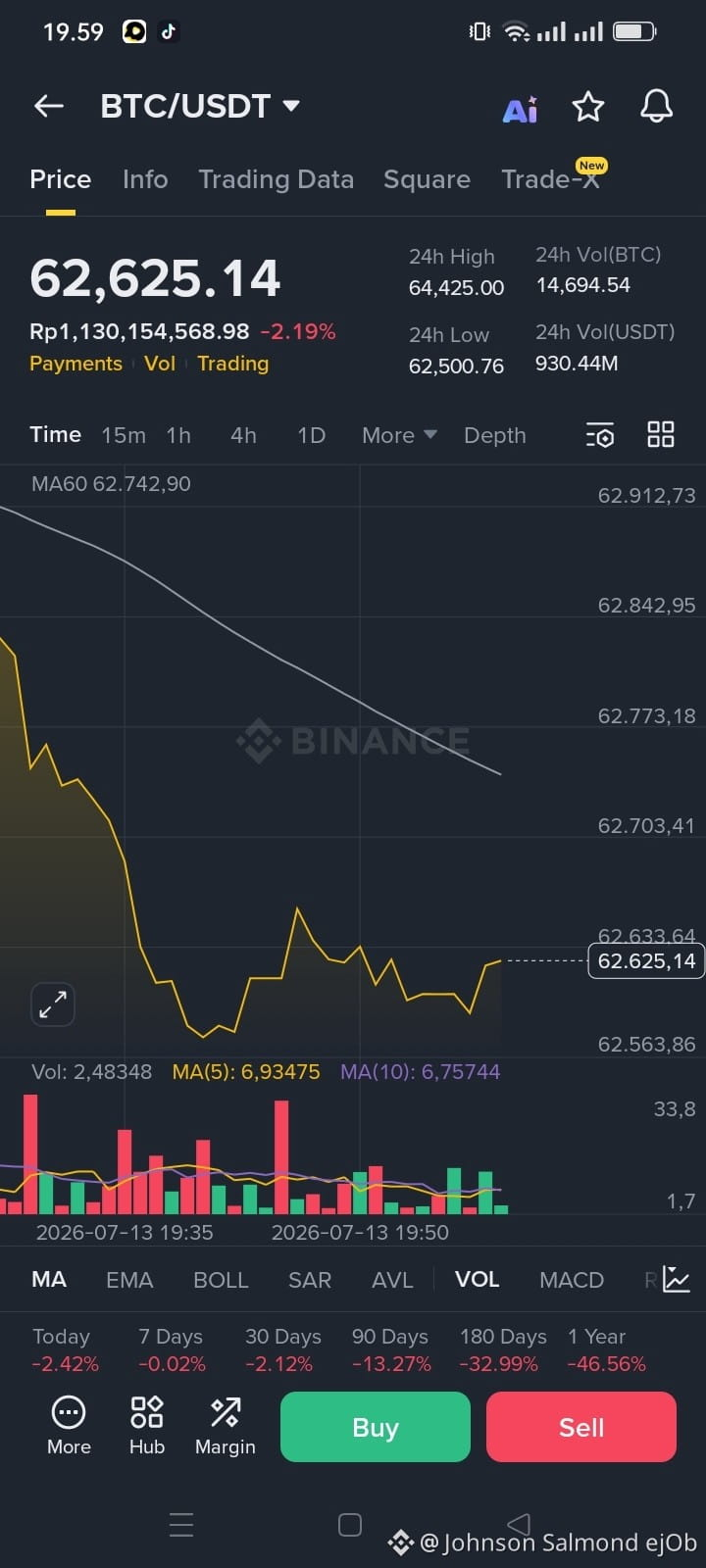Viewport: 706px width, 1568px height.
Task: Open the AI assistant icon
Action: (x=520, y=109)
